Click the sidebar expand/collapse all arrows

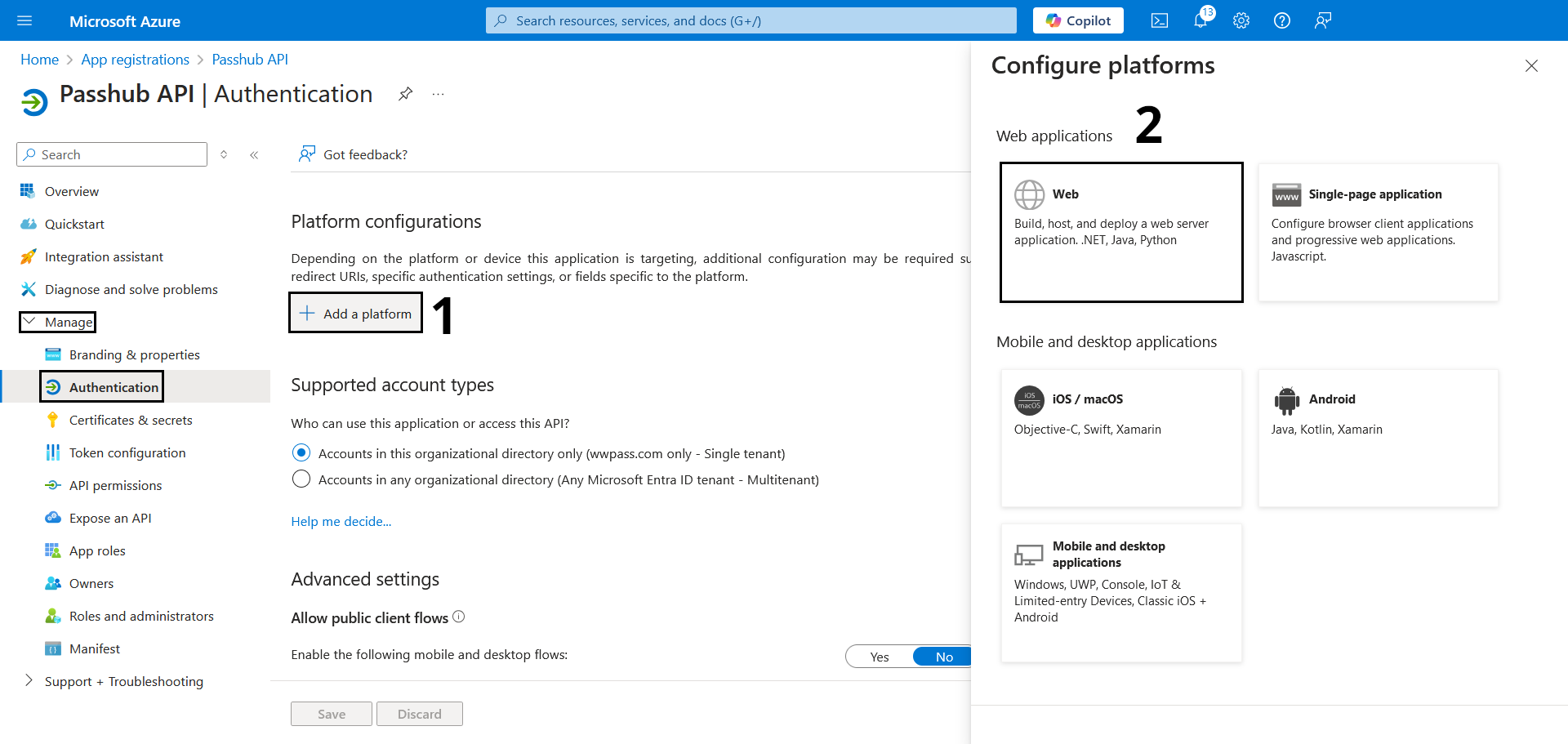click(x=224, y=154)
